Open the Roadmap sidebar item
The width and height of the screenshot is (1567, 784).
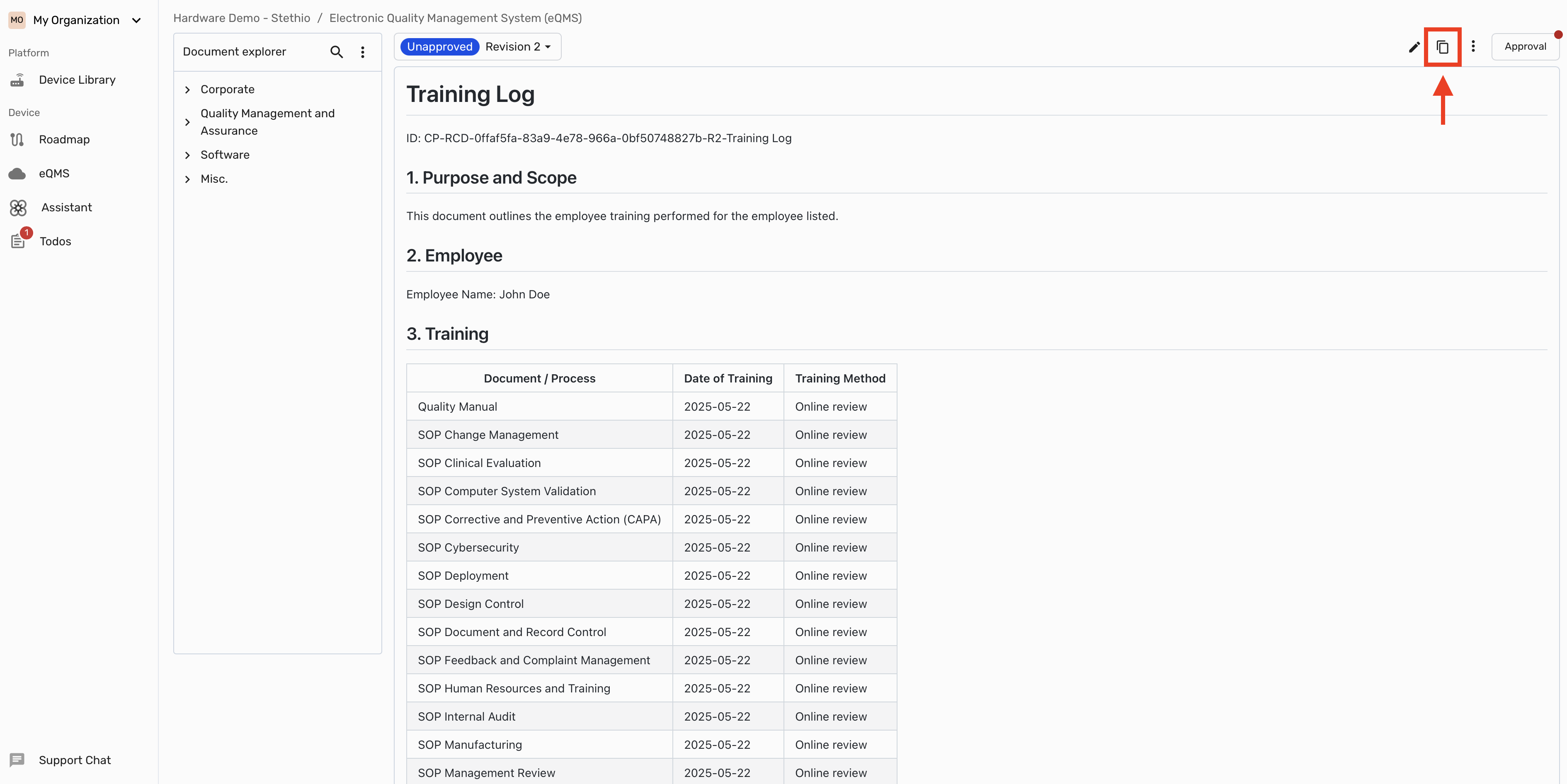coord(64,139)
